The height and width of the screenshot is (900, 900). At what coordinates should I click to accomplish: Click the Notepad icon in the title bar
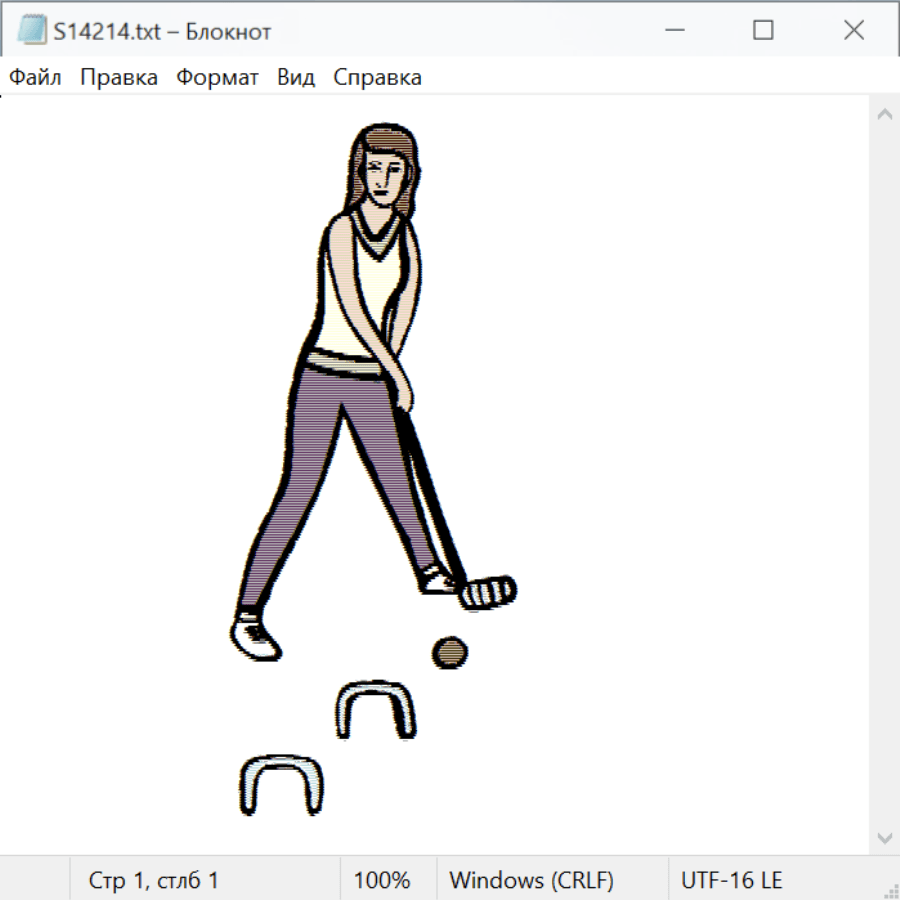coord(31,31)
